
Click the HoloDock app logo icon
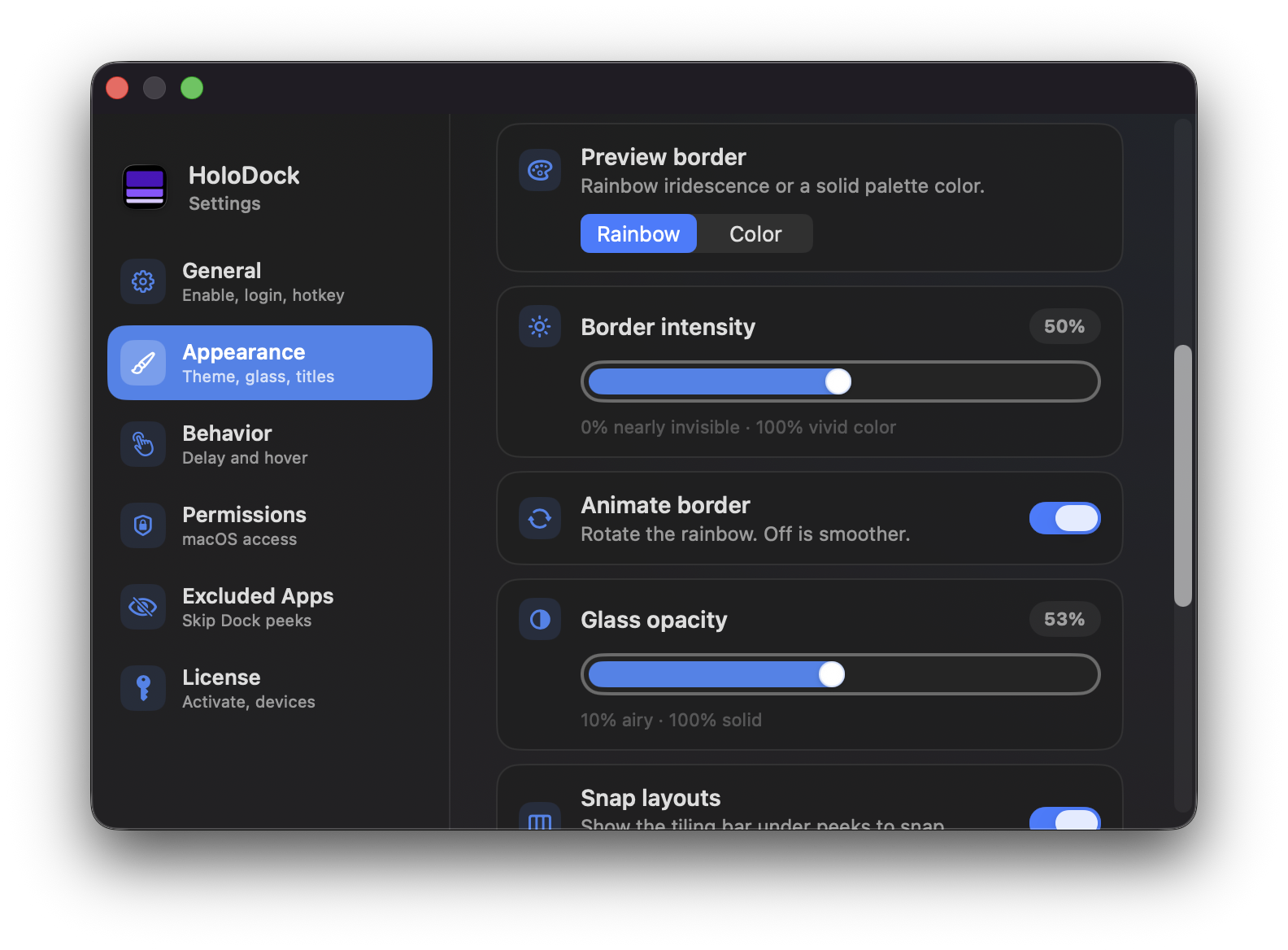[145, 187]
